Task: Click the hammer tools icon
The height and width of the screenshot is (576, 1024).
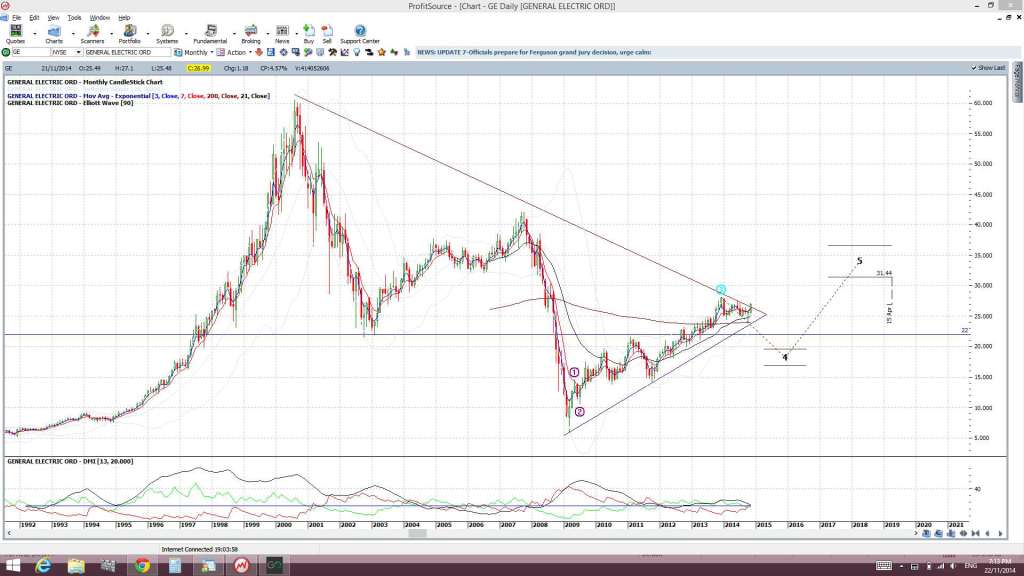Action: coord(332,52)
